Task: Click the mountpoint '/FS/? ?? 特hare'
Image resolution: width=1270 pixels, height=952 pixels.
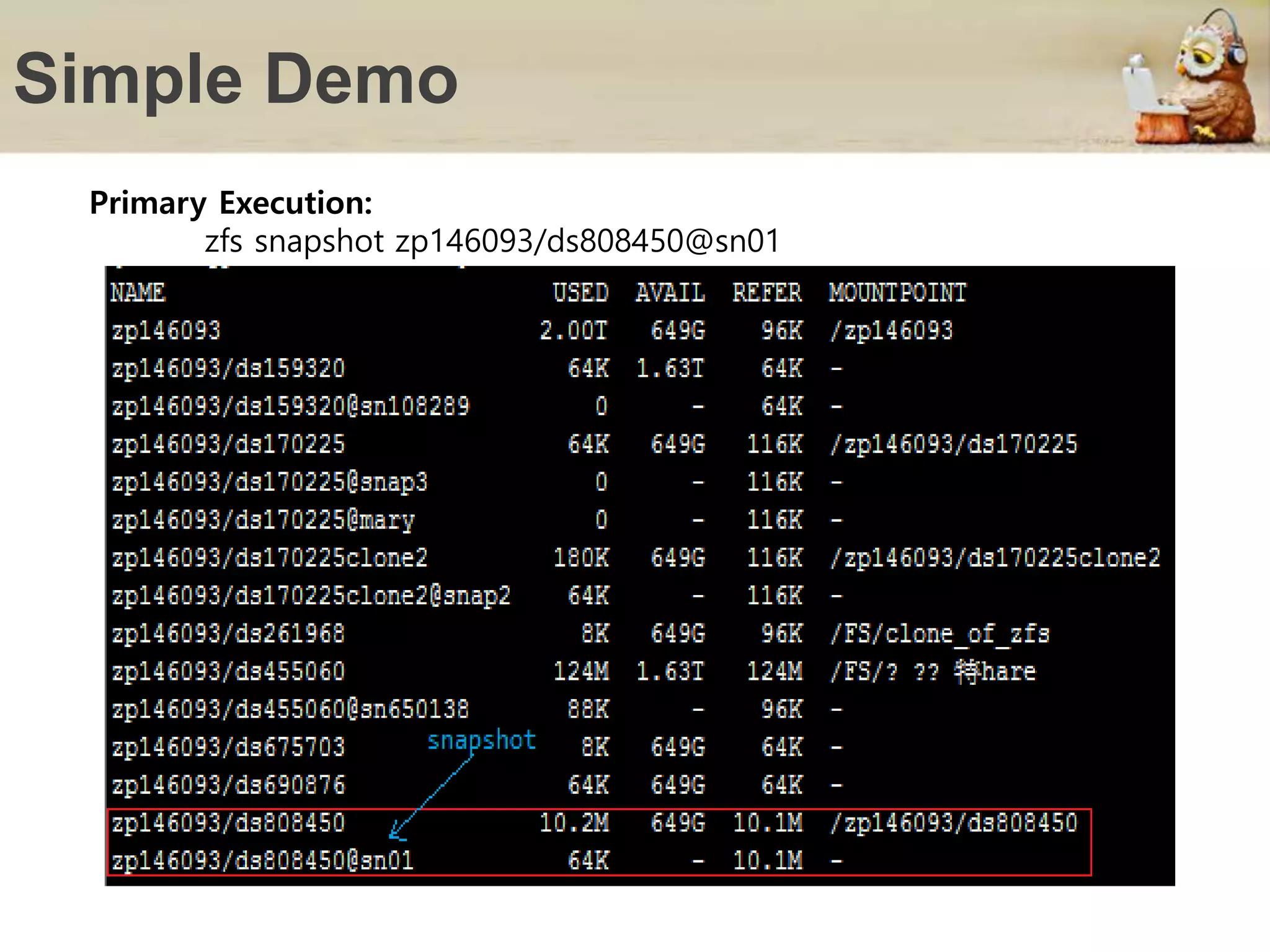Action: (933, 671)
